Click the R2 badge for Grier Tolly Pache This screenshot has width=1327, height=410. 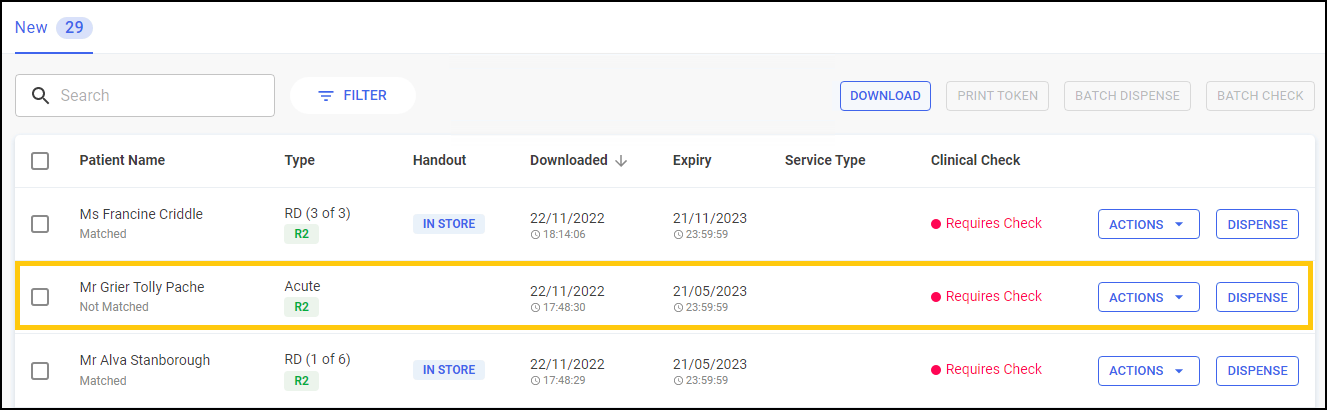pos(301,307)
